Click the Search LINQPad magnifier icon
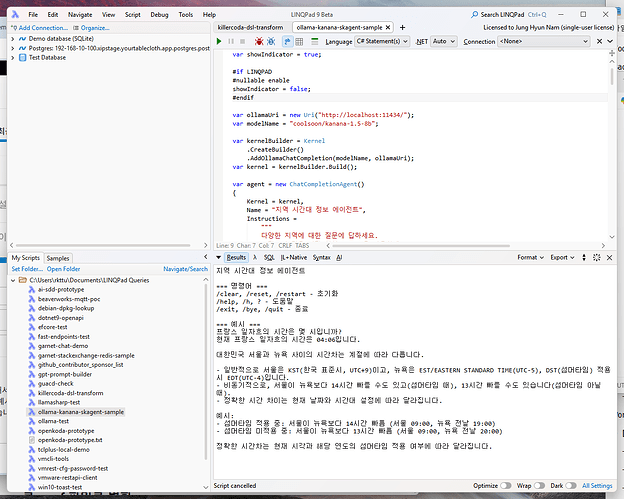The image size is (624, 499). click(x=474, y=15)
